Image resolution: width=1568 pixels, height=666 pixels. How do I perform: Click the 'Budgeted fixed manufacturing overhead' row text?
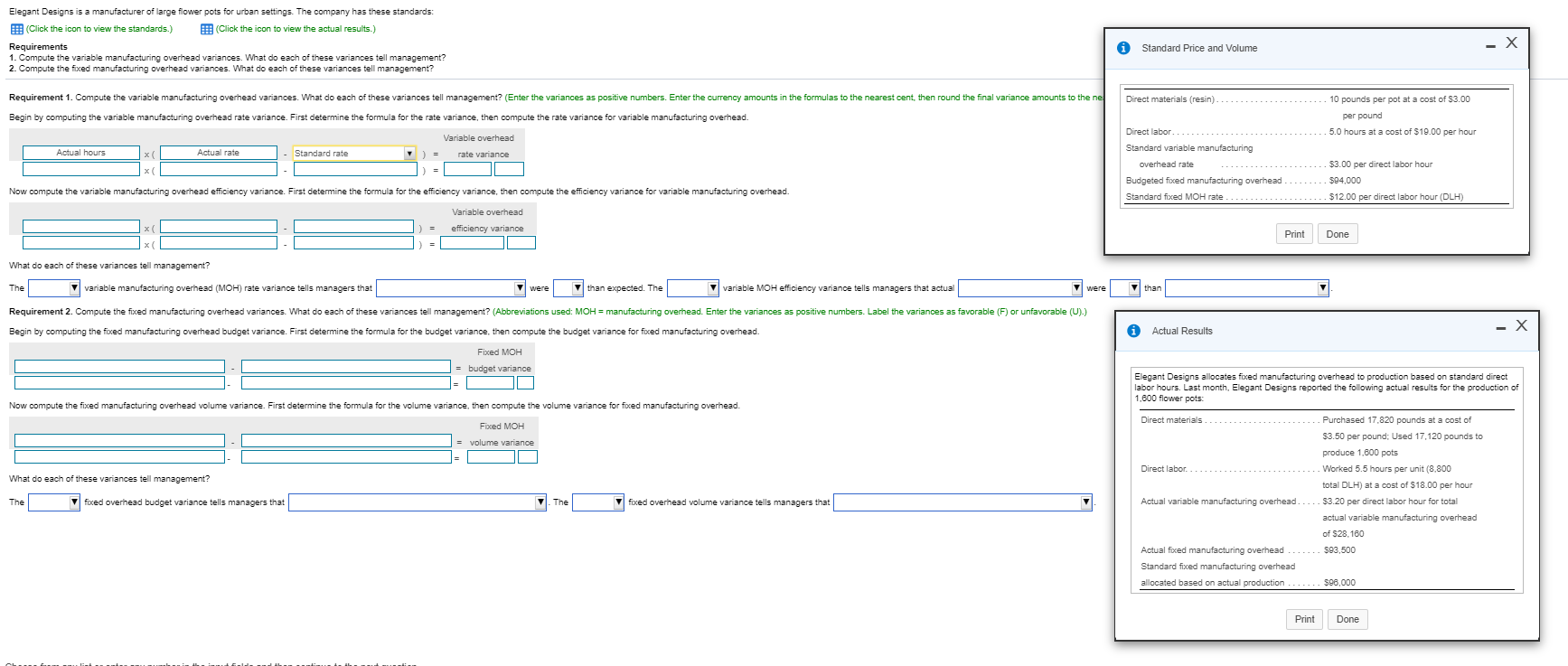(x=1203, y=181)
